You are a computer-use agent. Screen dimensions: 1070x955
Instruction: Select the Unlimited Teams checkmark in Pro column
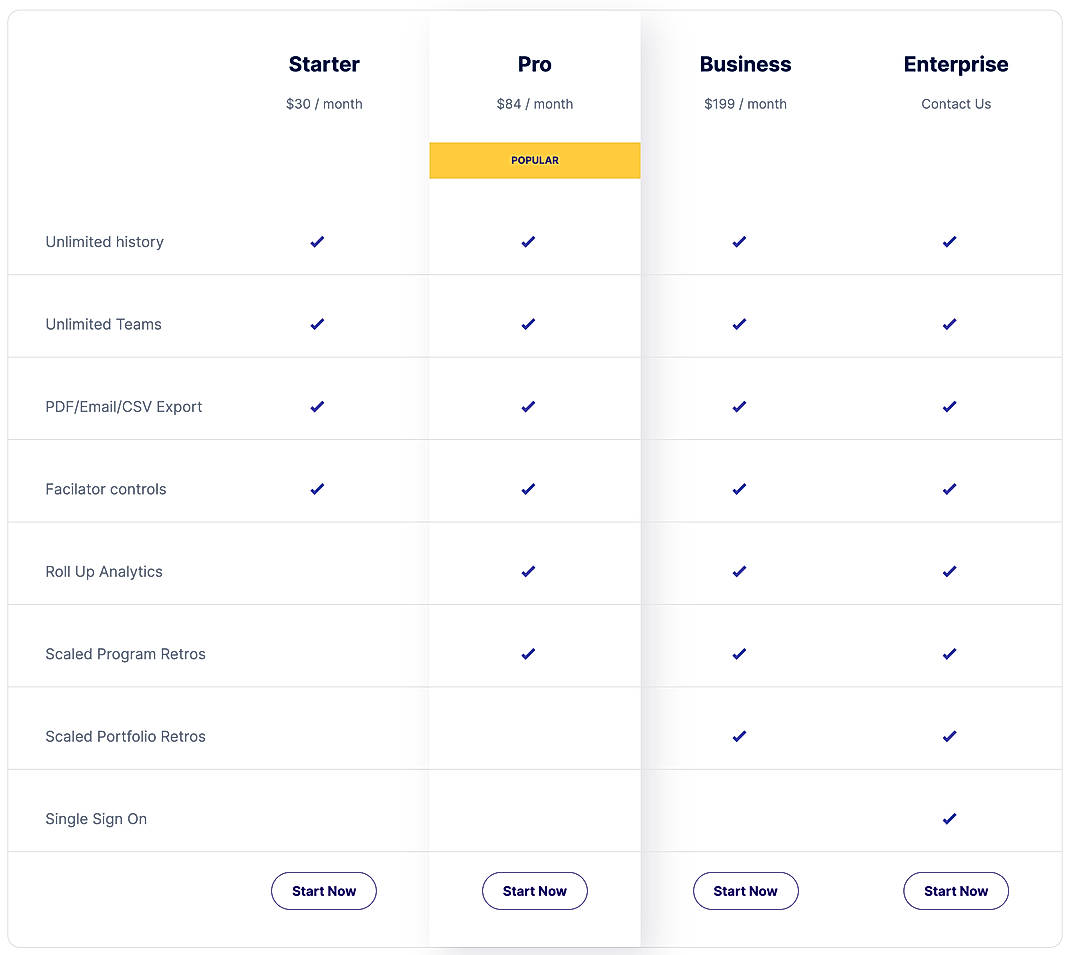tap(528, 324)
